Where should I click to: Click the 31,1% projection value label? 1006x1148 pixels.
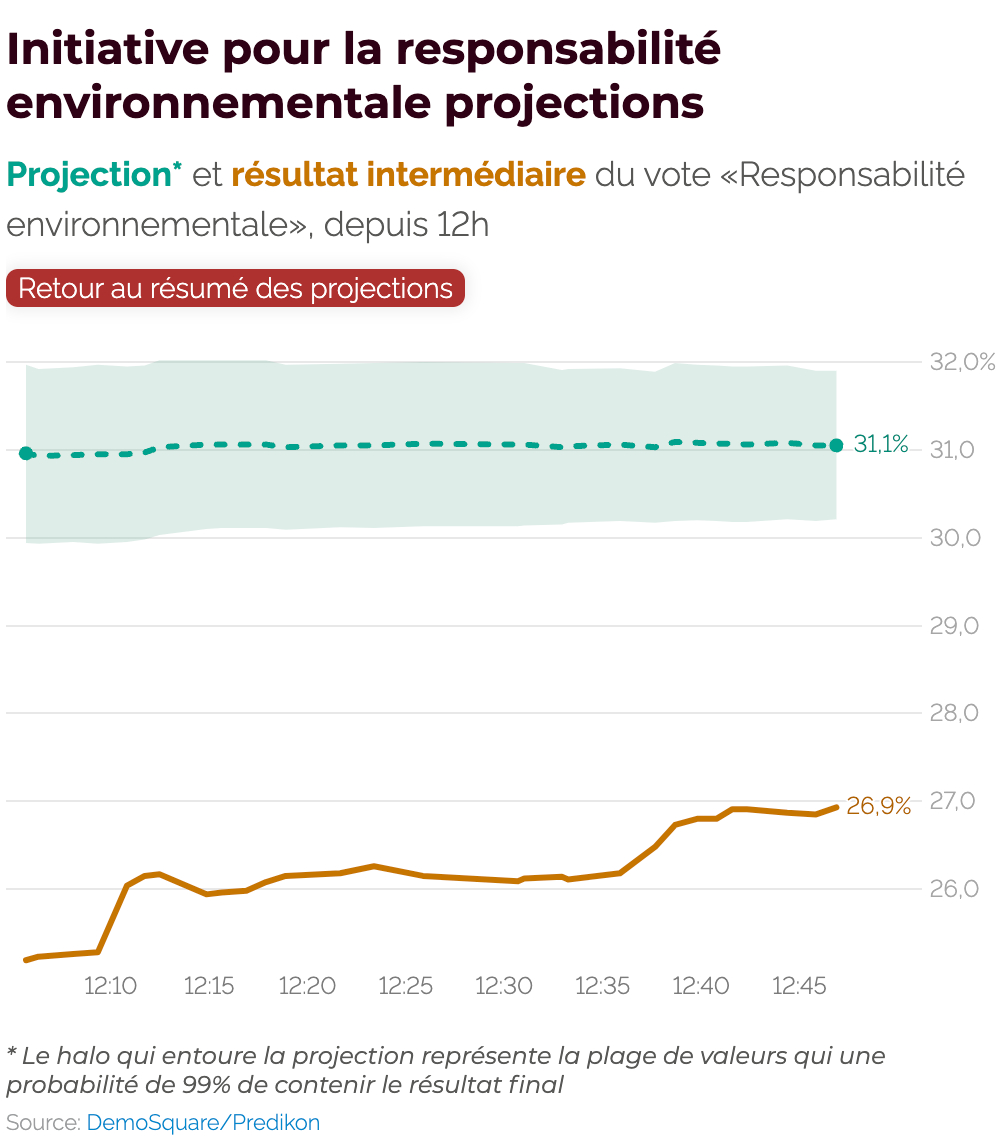pos(881,445)
